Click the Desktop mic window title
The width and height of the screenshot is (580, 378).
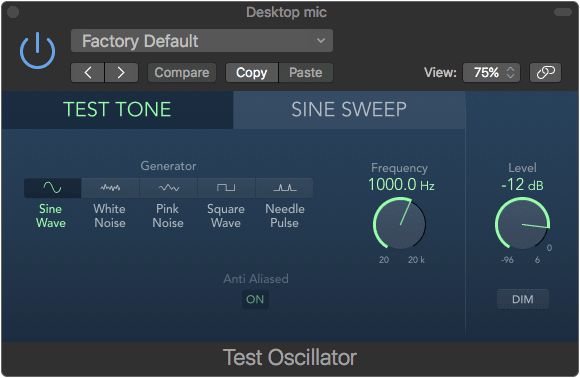(286, 13)
